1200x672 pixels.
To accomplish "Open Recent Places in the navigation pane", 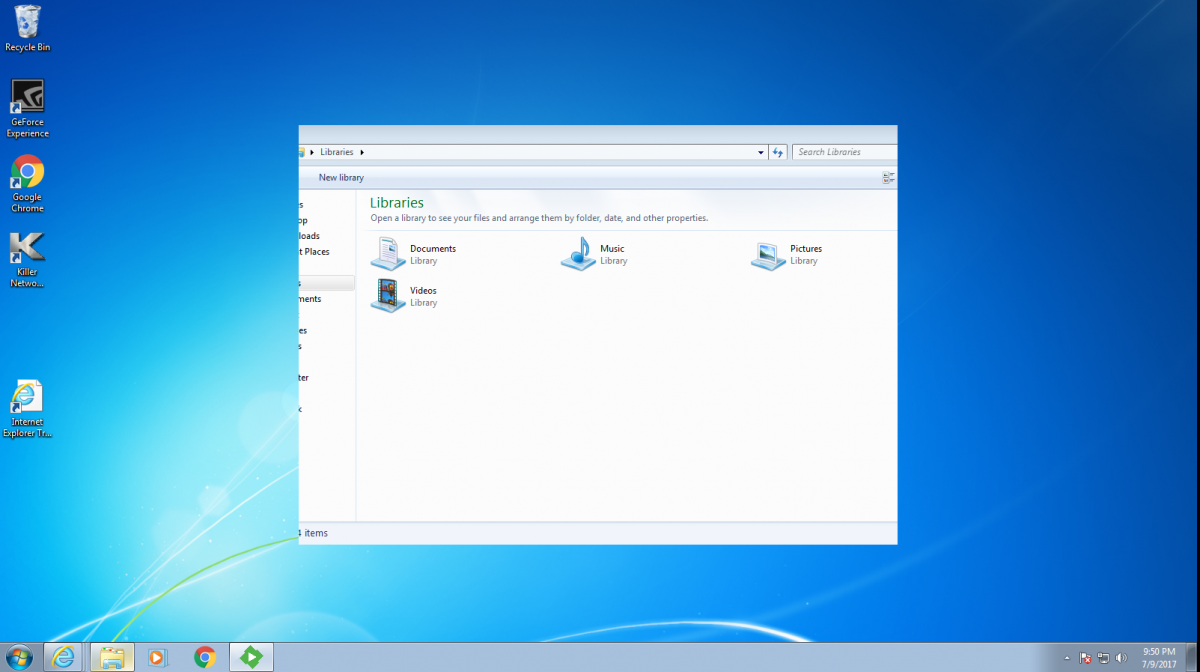I will [313, 252].
